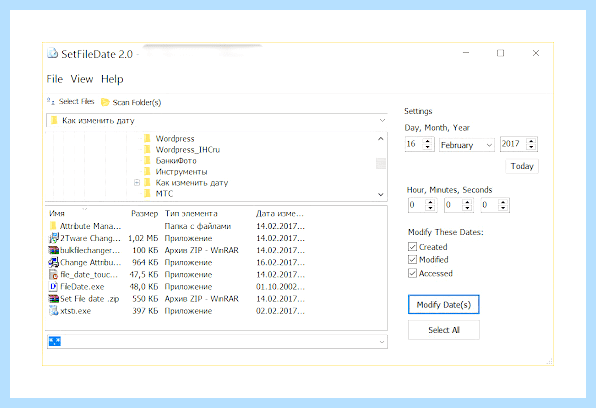
Task: Click the Scan Folder(s) folder icon
Action: tap(105, 102)
